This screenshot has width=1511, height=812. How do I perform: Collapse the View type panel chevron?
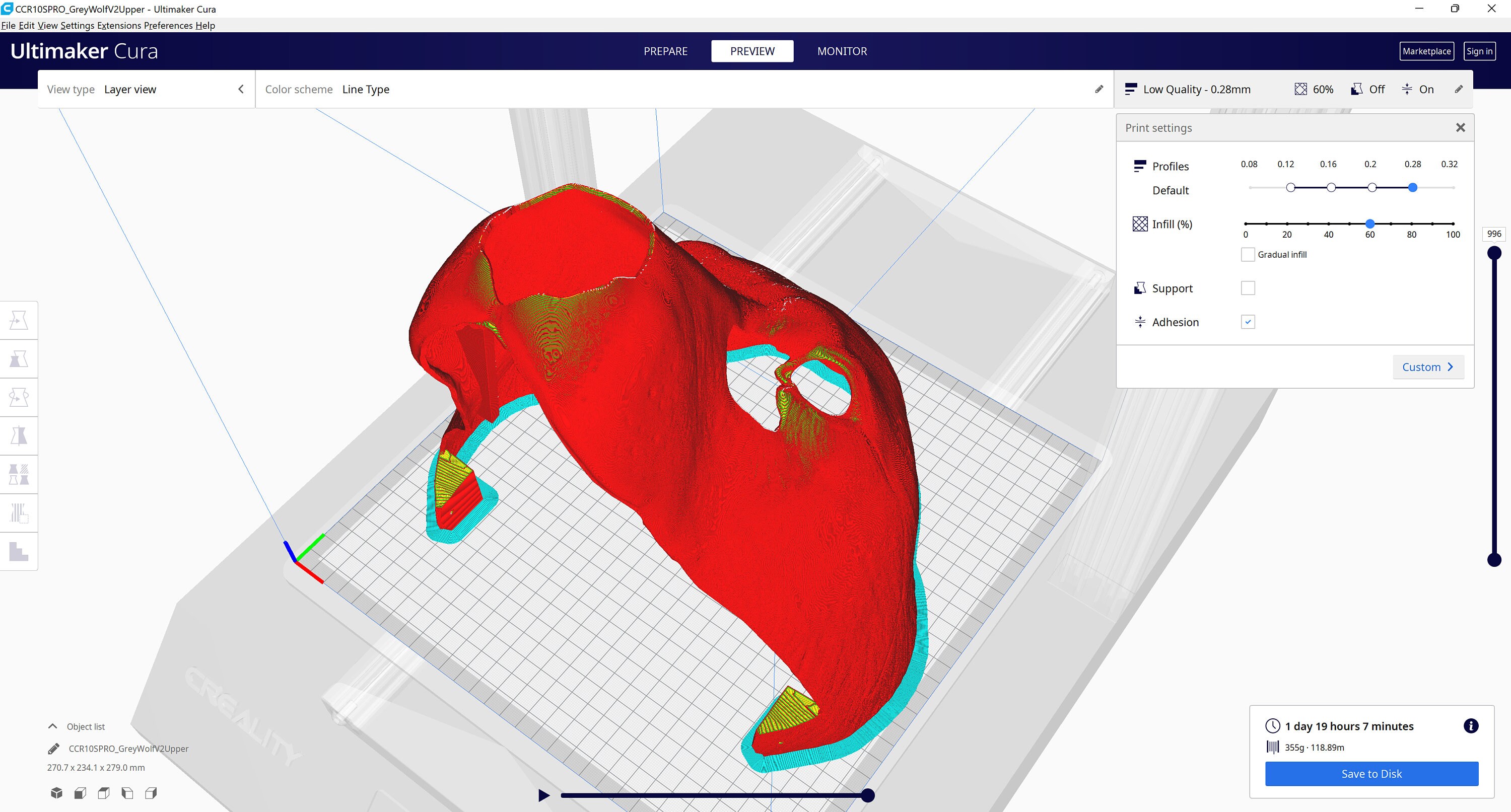pyautogui.click(x=240, y=89)
